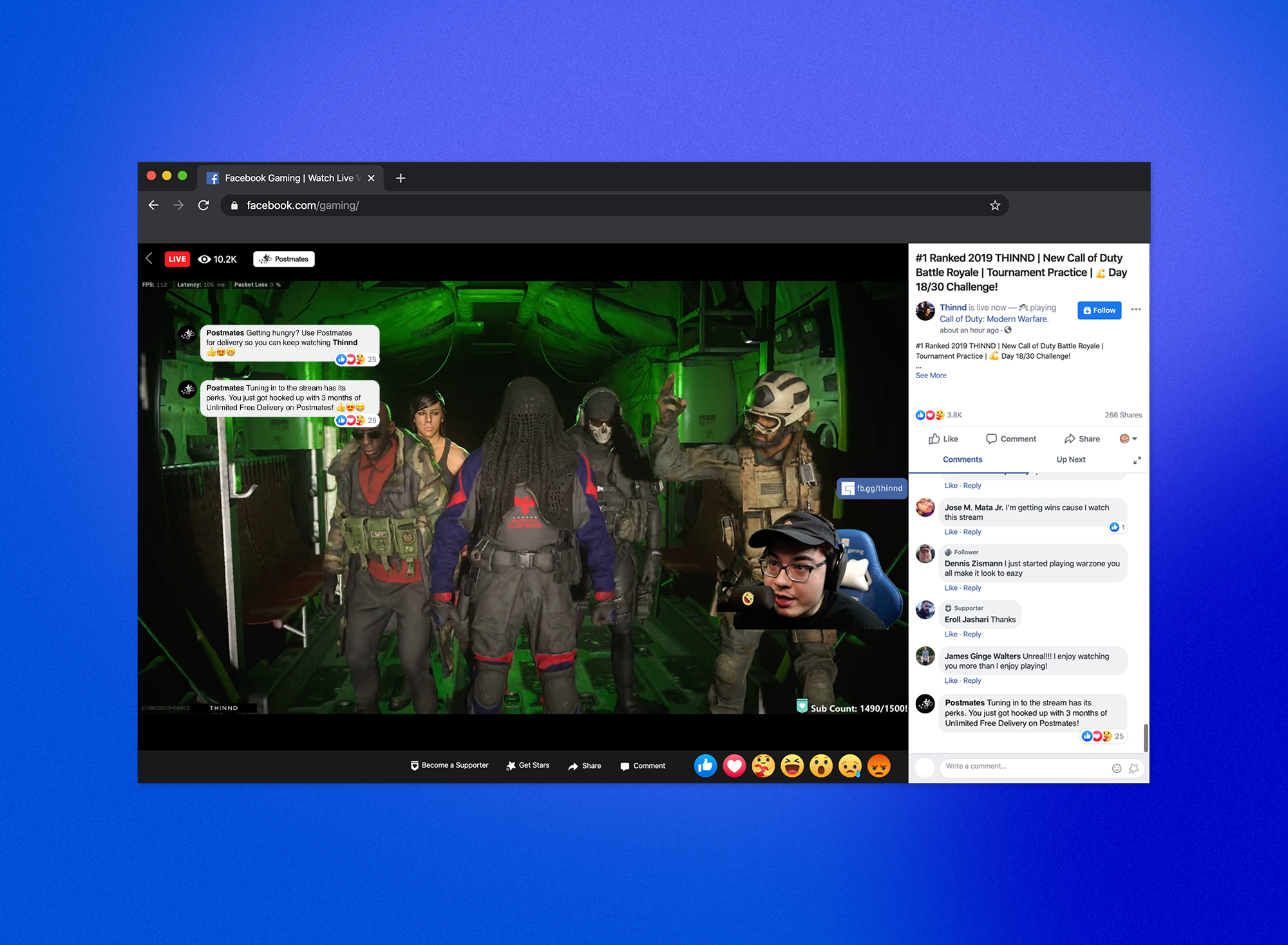1288x945 pixels.
Task: View the 3.8K reactions summary
Action: point(938,415)
